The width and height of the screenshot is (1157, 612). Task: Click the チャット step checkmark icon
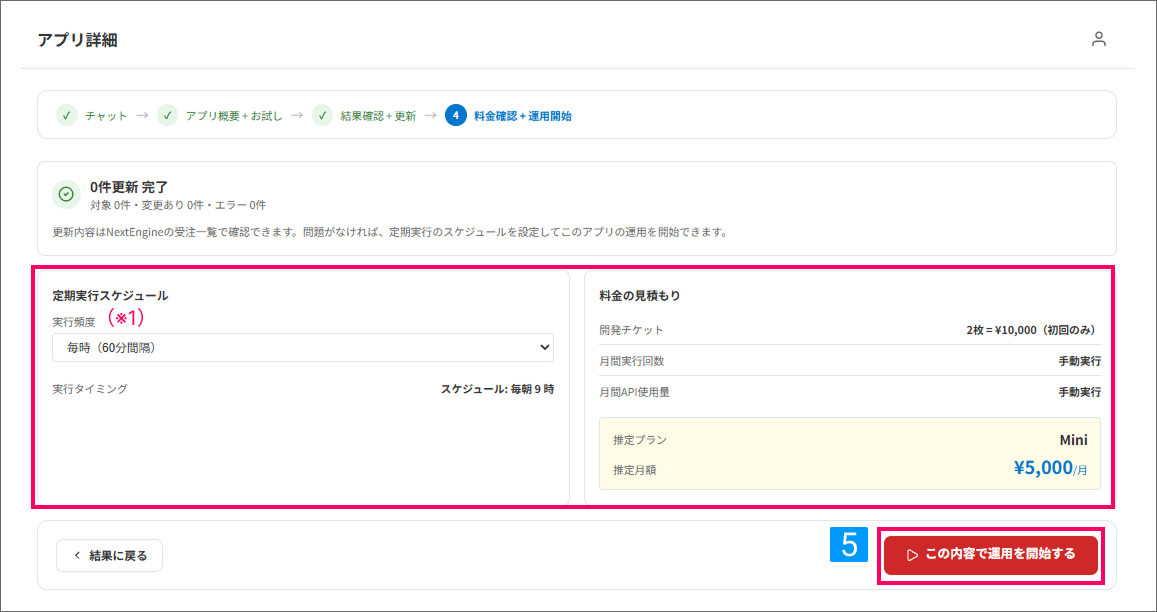click(x=67, y=115)
